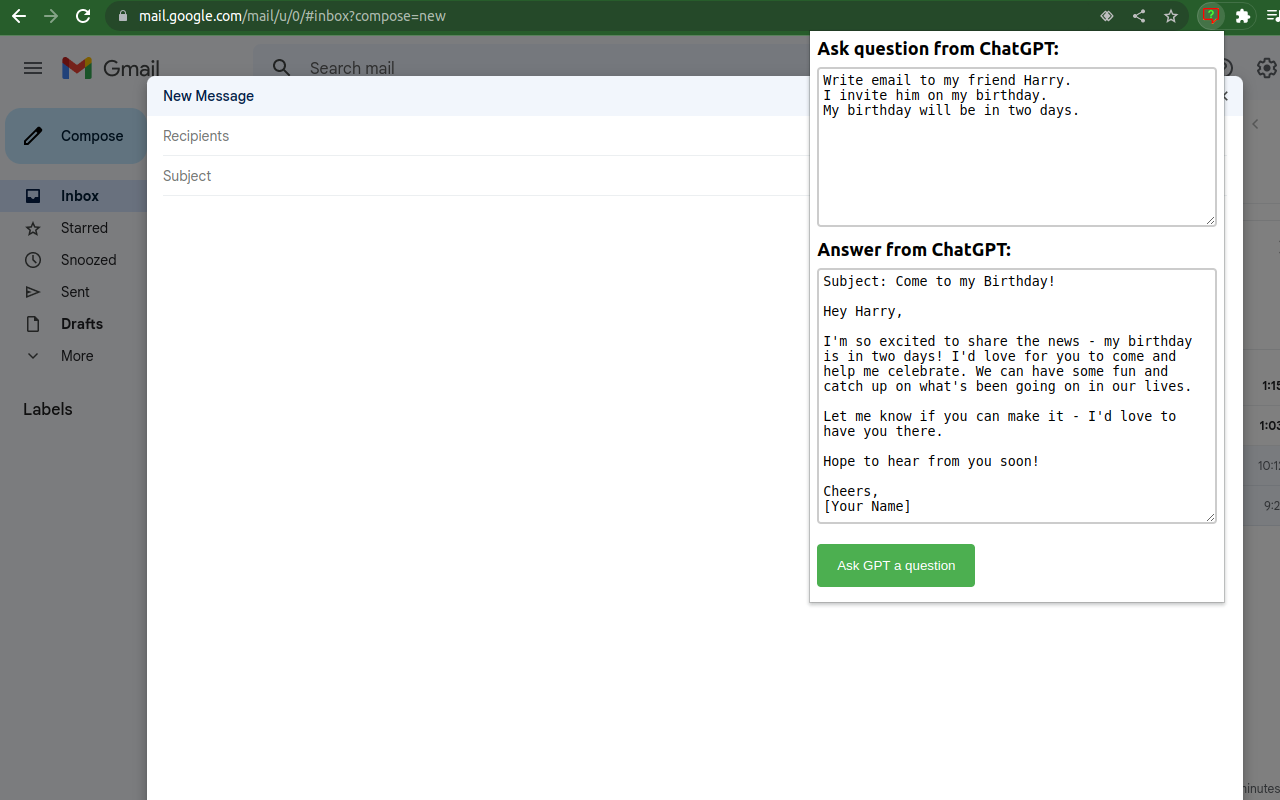Screen dimensions: 1280x800
Task: Click the search magnifier icon
Action: tap(282, 68)
